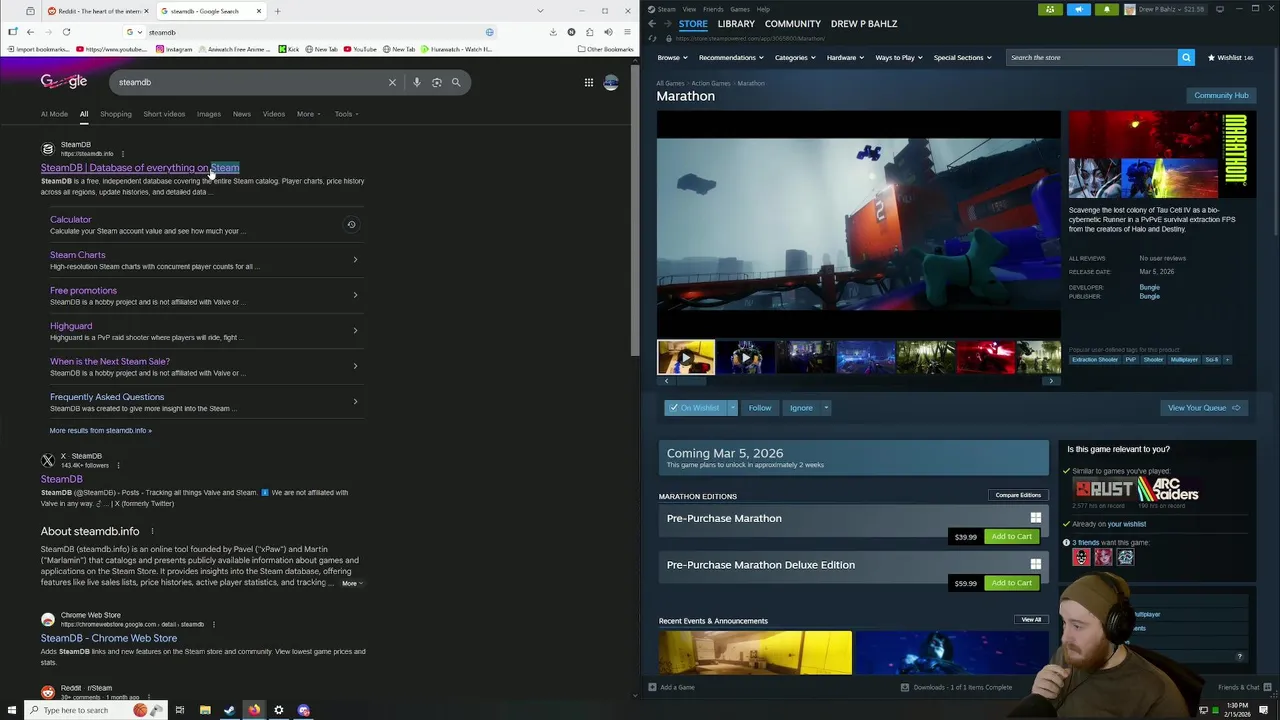Click View Your Queue button
This screenshot has height=720, width=1280.
(1204, 408)
